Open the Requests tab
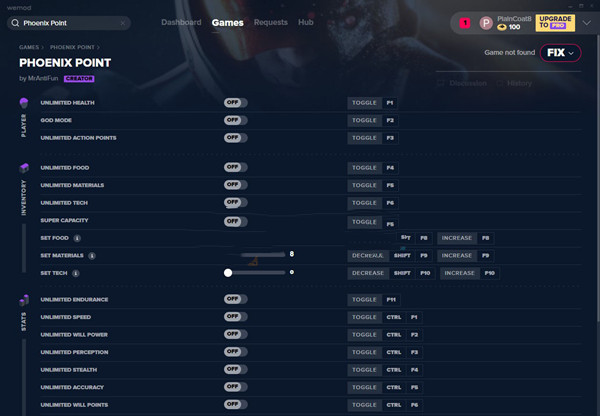Viewport: 600px width, 416px height. (270, 22)
